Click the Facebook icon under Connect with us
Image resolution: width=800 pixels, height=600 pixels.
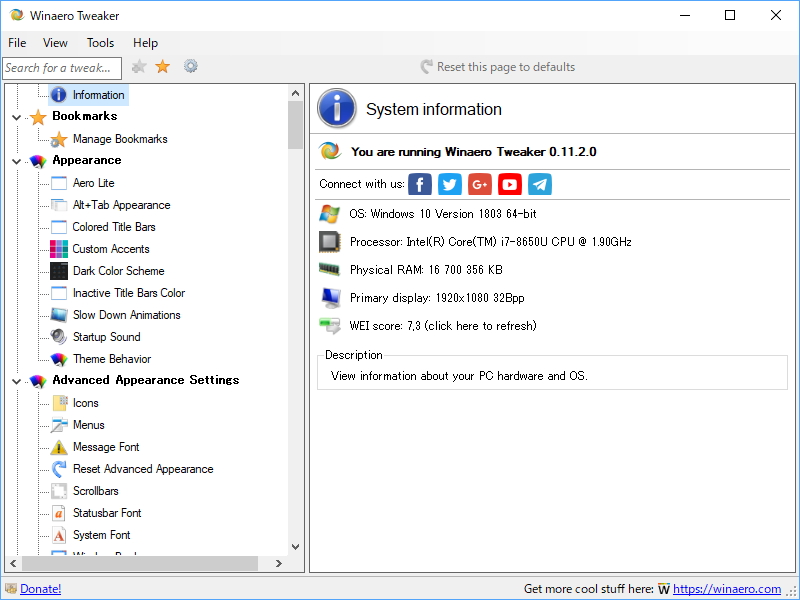click(419, 184)
